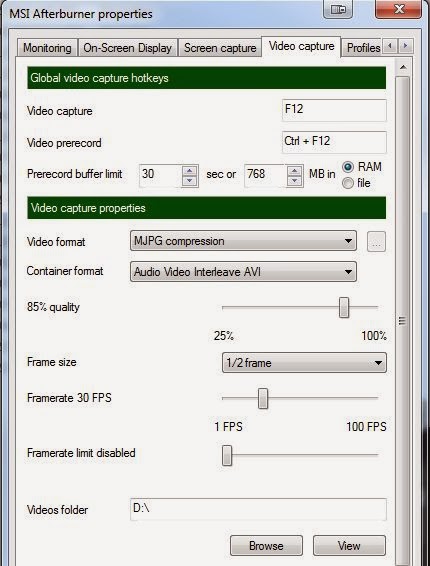Click the vertical scrollbar thumb
Screen dimensions: 430x566
[x=403, y=321]
